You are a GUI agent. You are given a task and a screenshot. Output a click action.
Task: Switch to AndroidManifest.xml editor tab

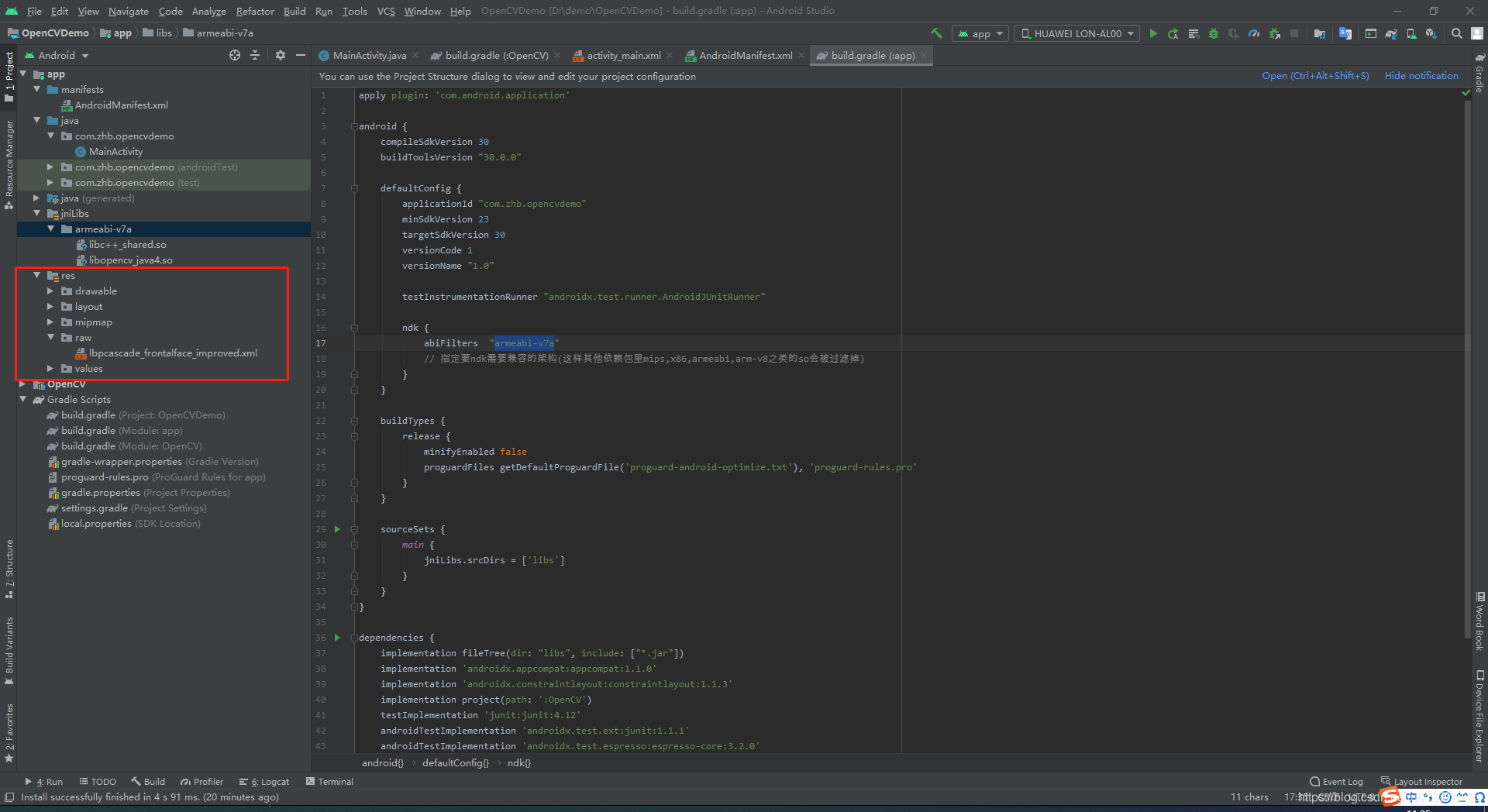click(746, 55)
